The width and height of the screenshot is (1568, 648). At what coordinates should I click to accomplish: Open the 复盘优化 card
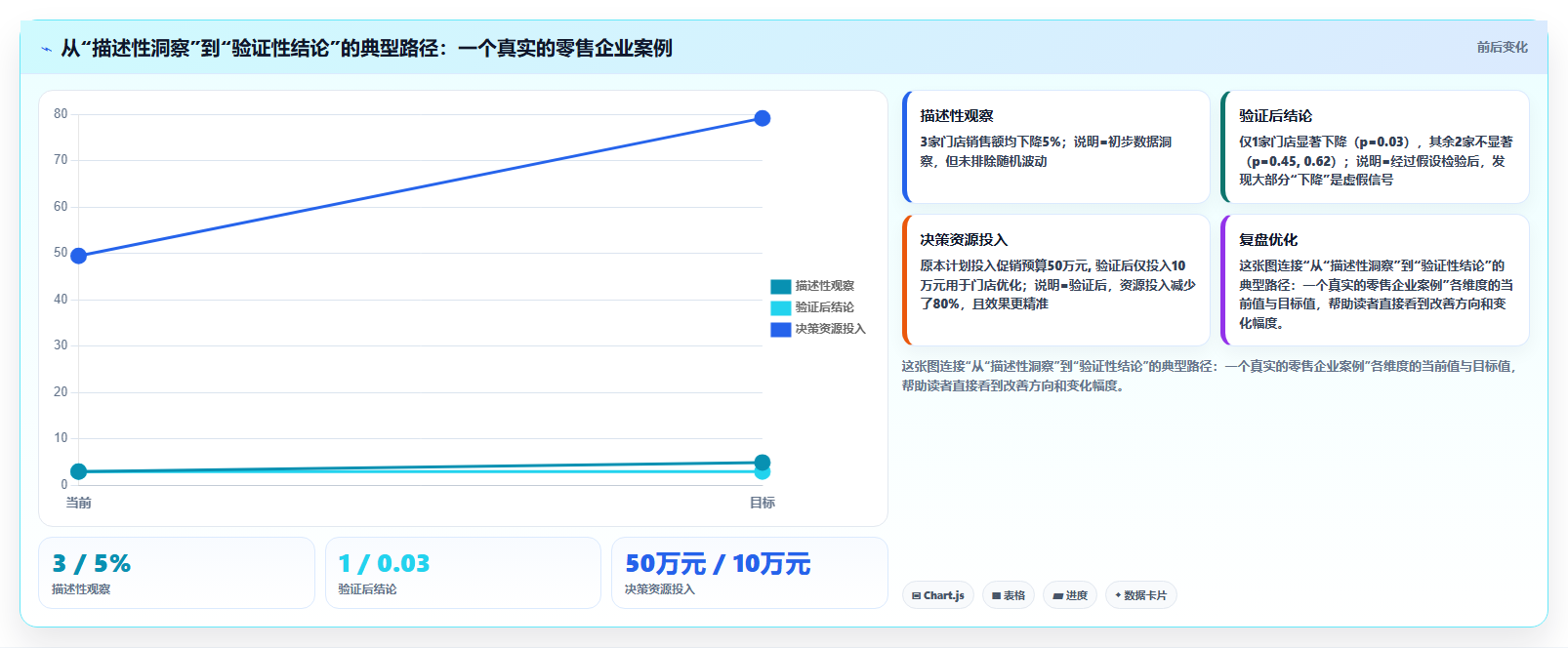[1375, 280]
